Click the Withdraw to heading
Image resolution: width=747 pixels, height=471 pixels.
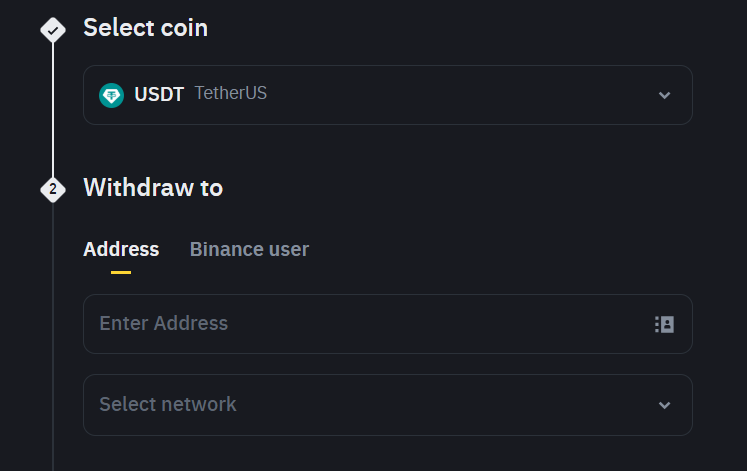click(x=153, y=188)
